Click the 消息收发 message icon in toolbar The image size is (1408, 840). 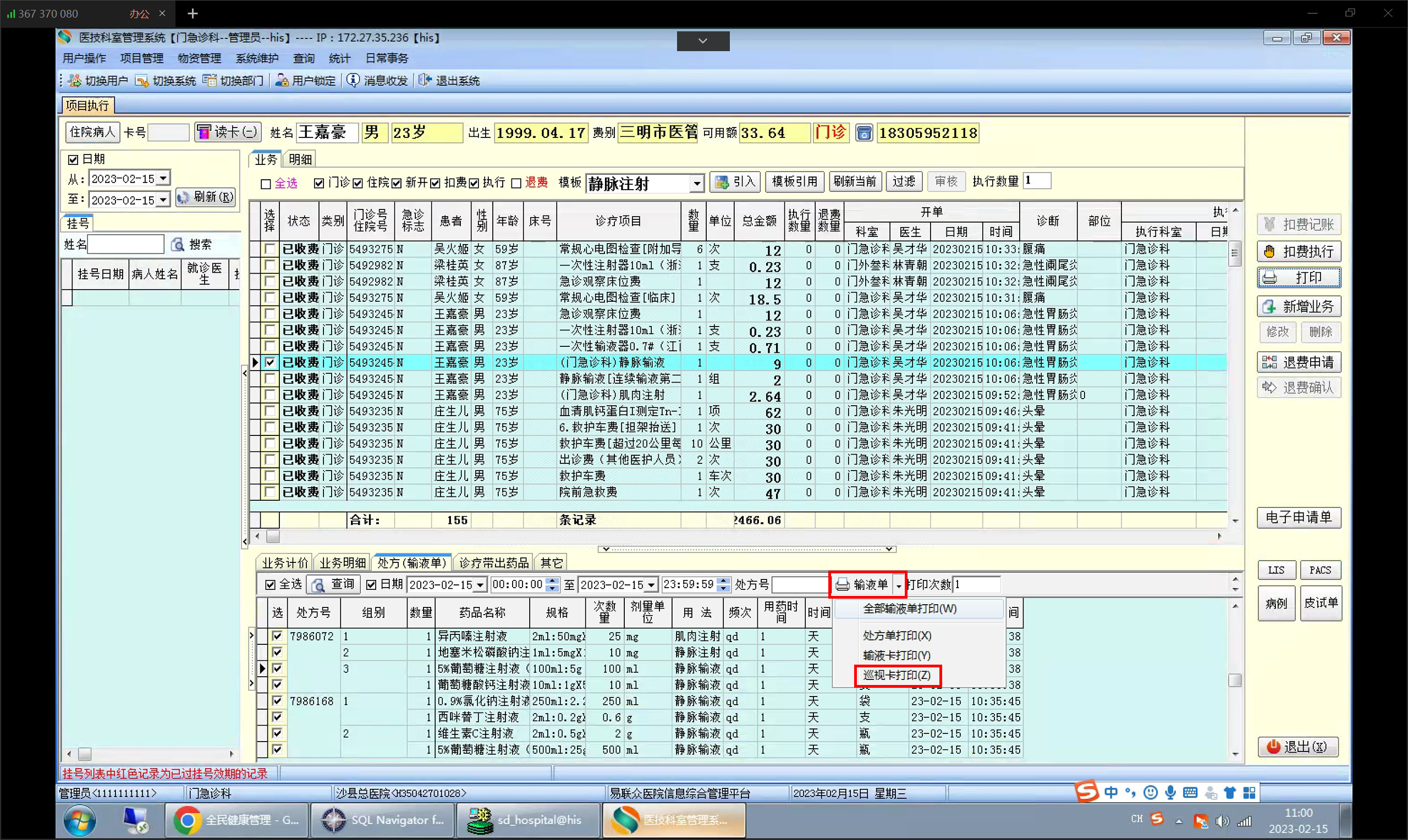click(353, 80)
